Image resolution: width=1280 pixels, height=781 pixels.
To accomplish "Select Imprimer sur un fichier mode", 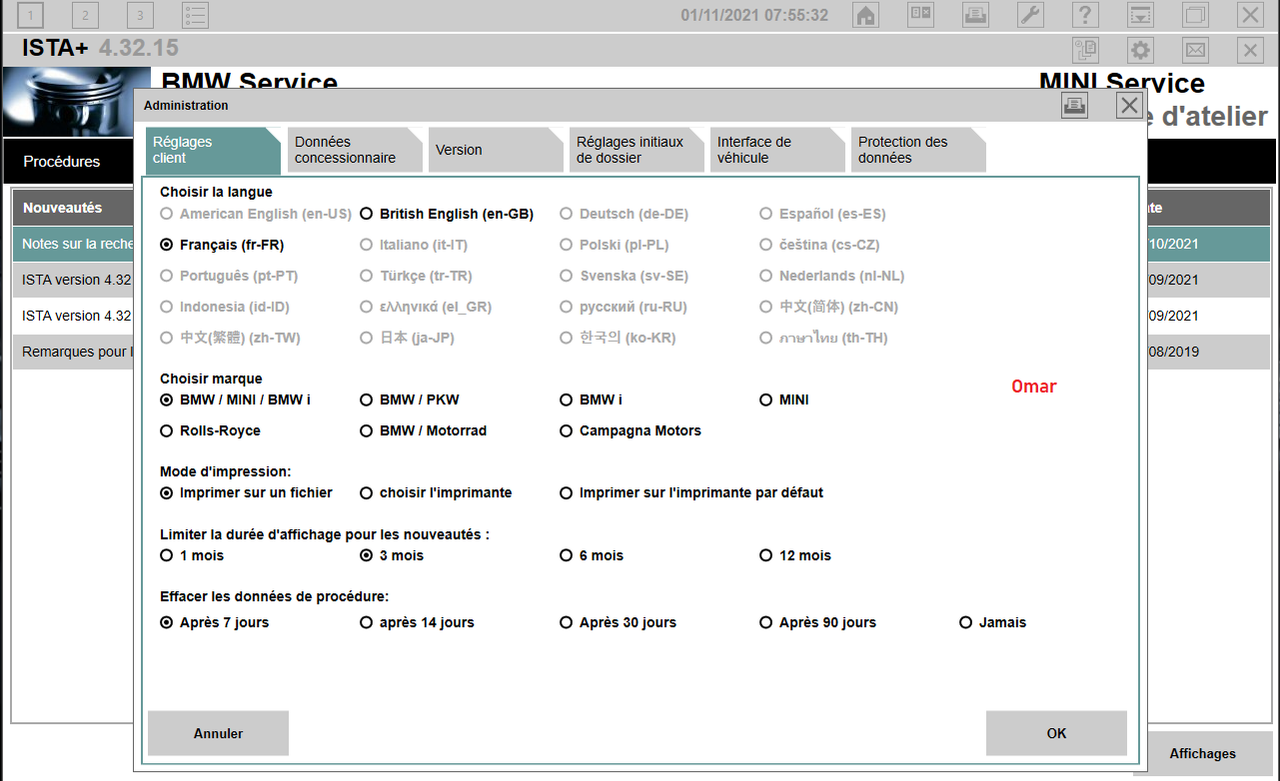I will click(x=246, y=493).
